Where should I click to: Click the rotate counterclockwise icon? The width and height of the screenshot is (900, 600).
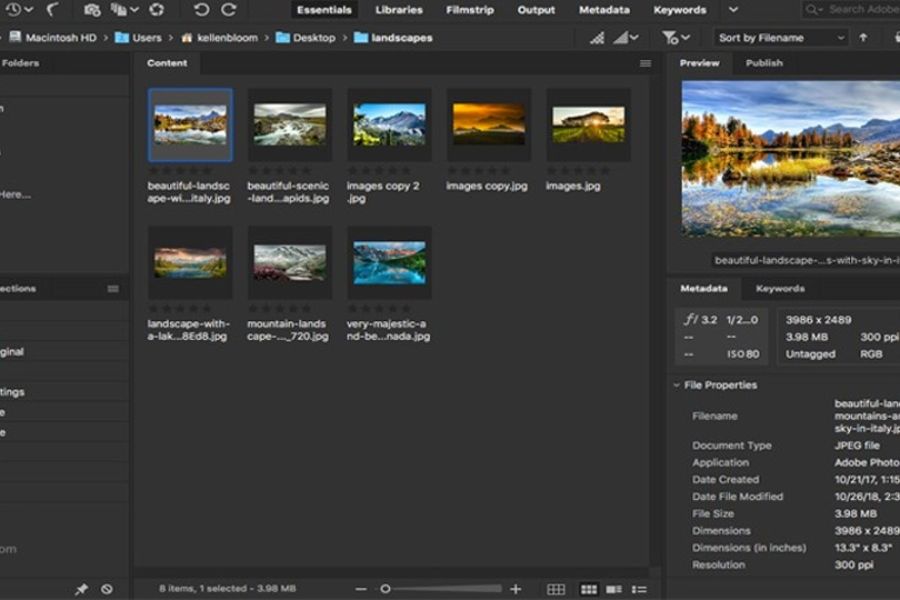pyautogui.click(x=201, y=10)
